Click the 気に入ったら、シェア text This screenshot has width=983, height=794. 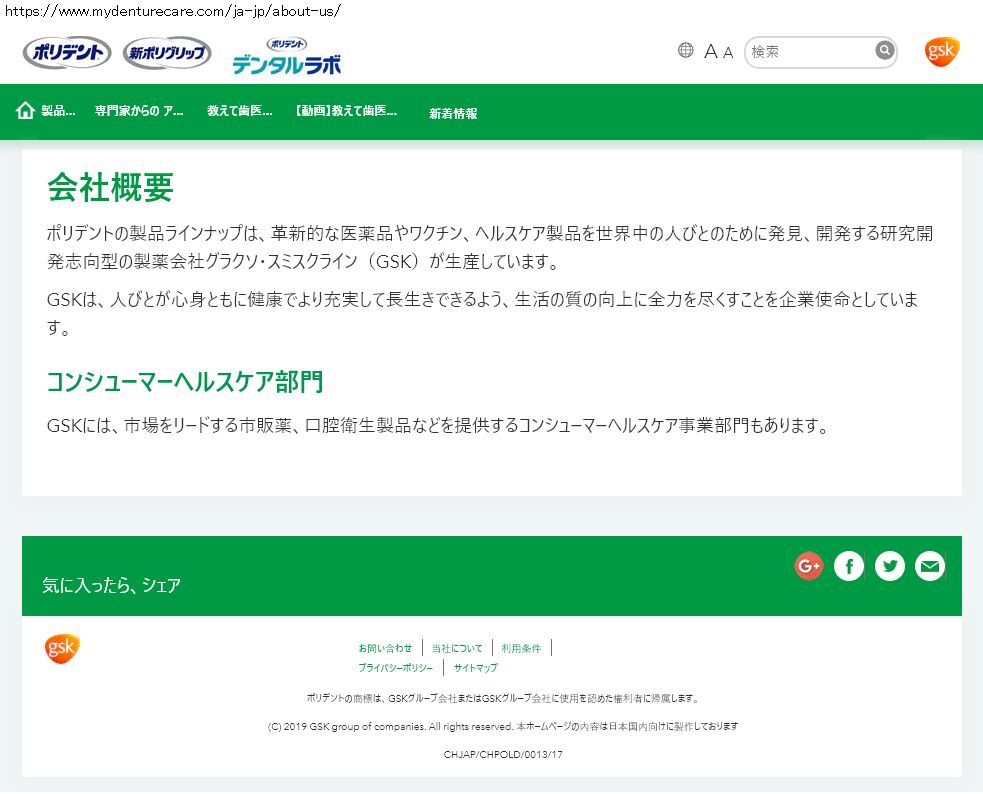(112, 585)
